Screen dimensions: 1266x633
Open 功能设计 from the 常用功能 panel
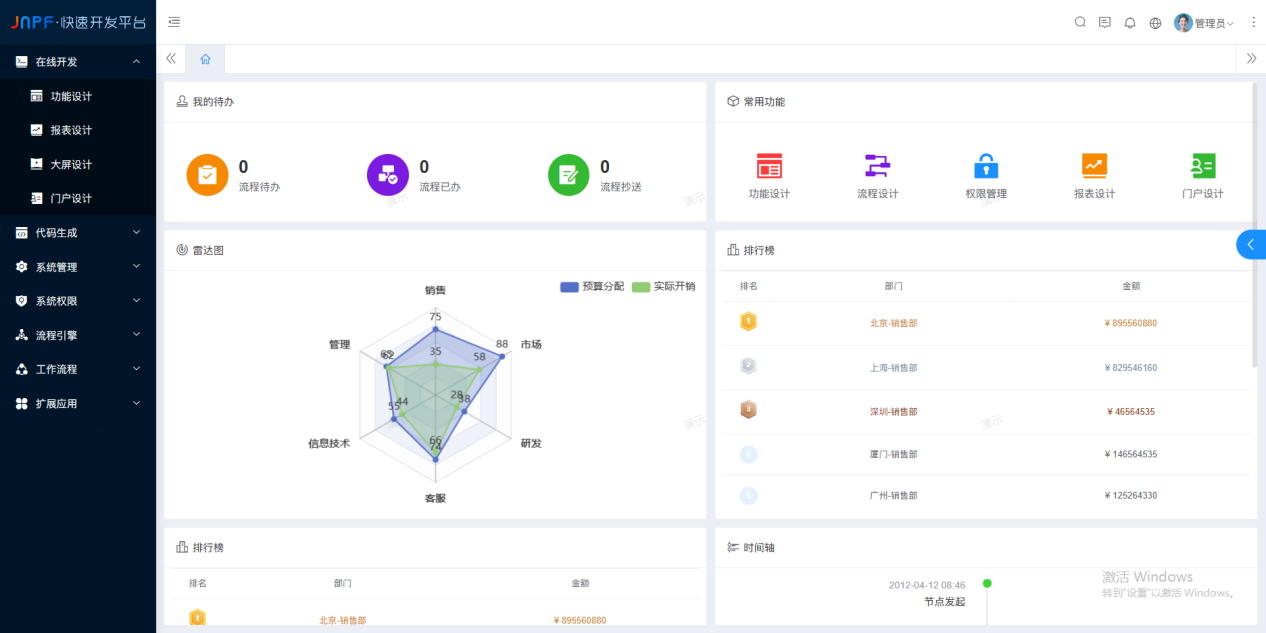pos(769,175)
